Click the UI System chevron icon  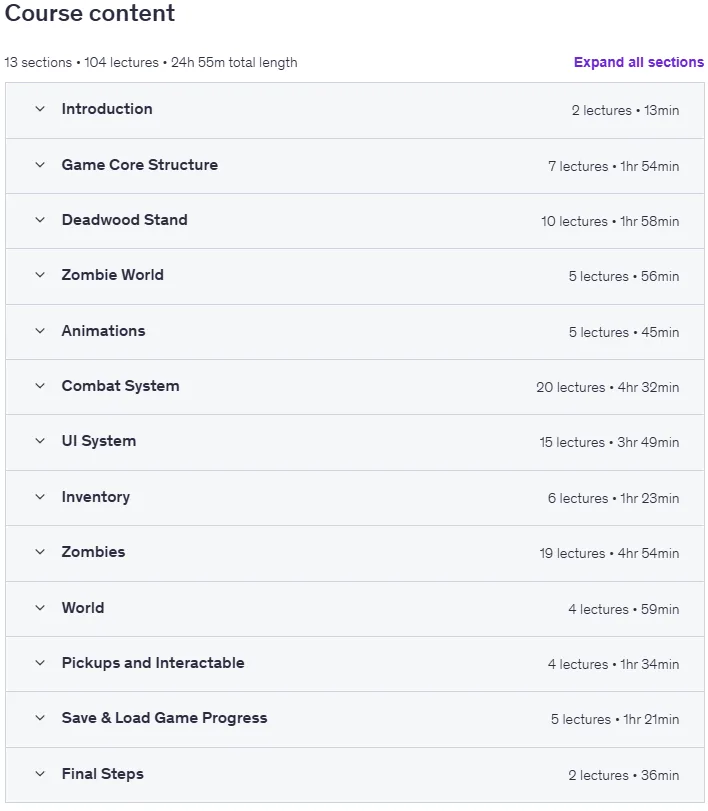tap(40, 441)
